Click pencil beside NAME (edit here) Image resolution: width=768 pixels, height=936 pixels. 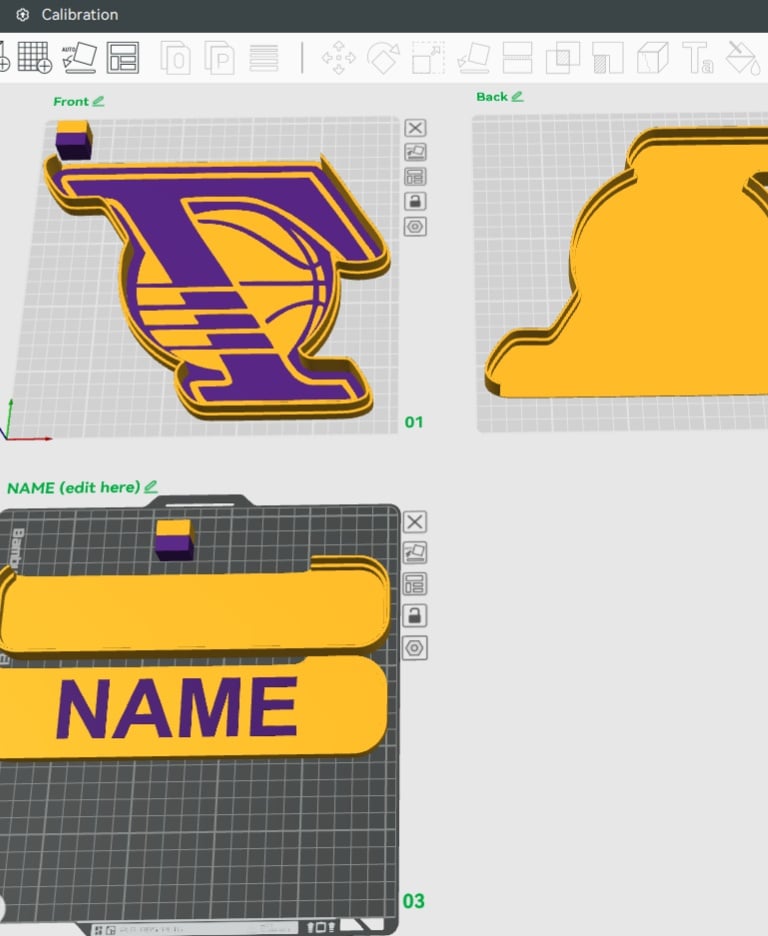tap(151, 487)
